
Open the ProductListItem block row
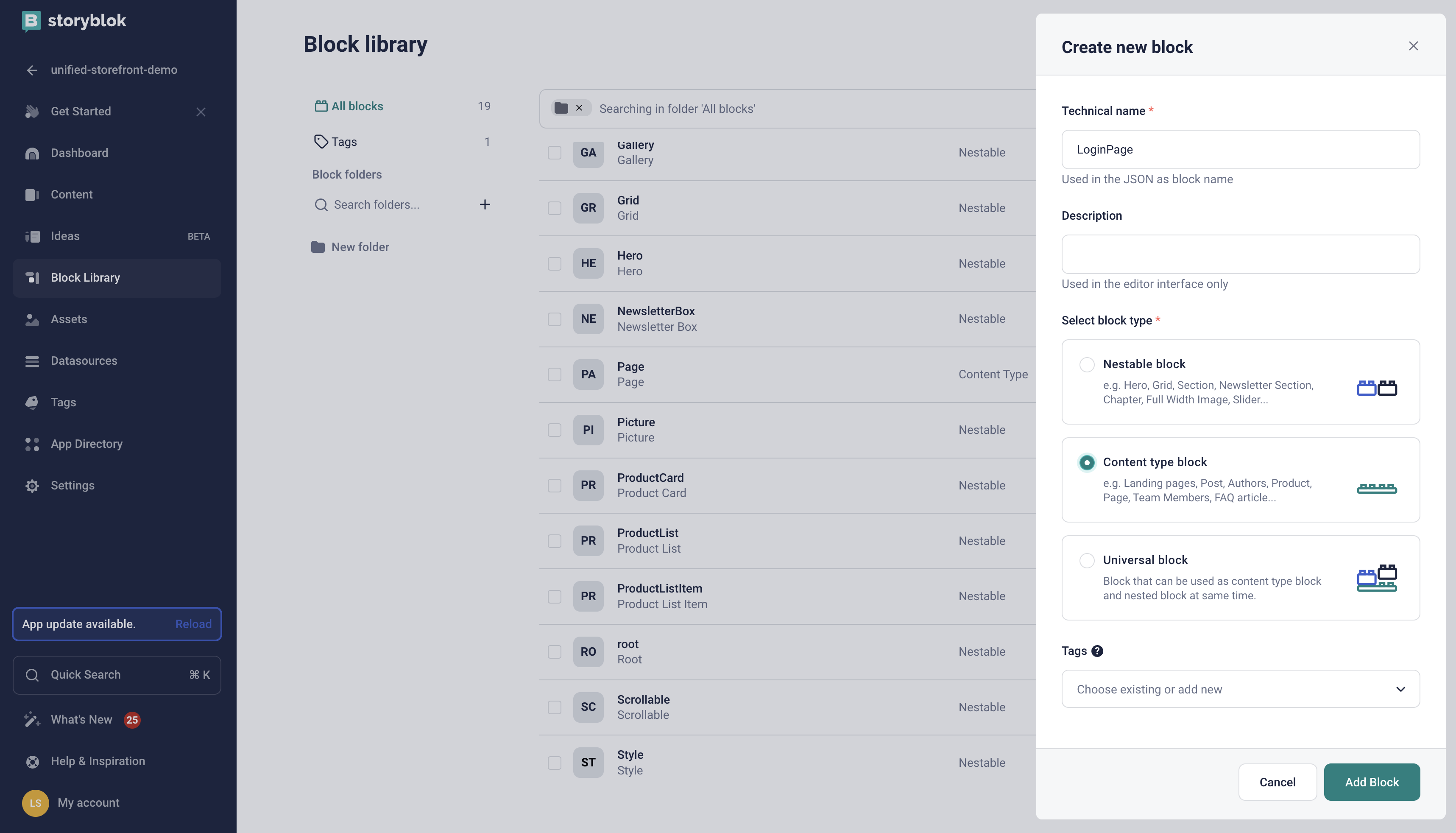(x=787, y=597)
